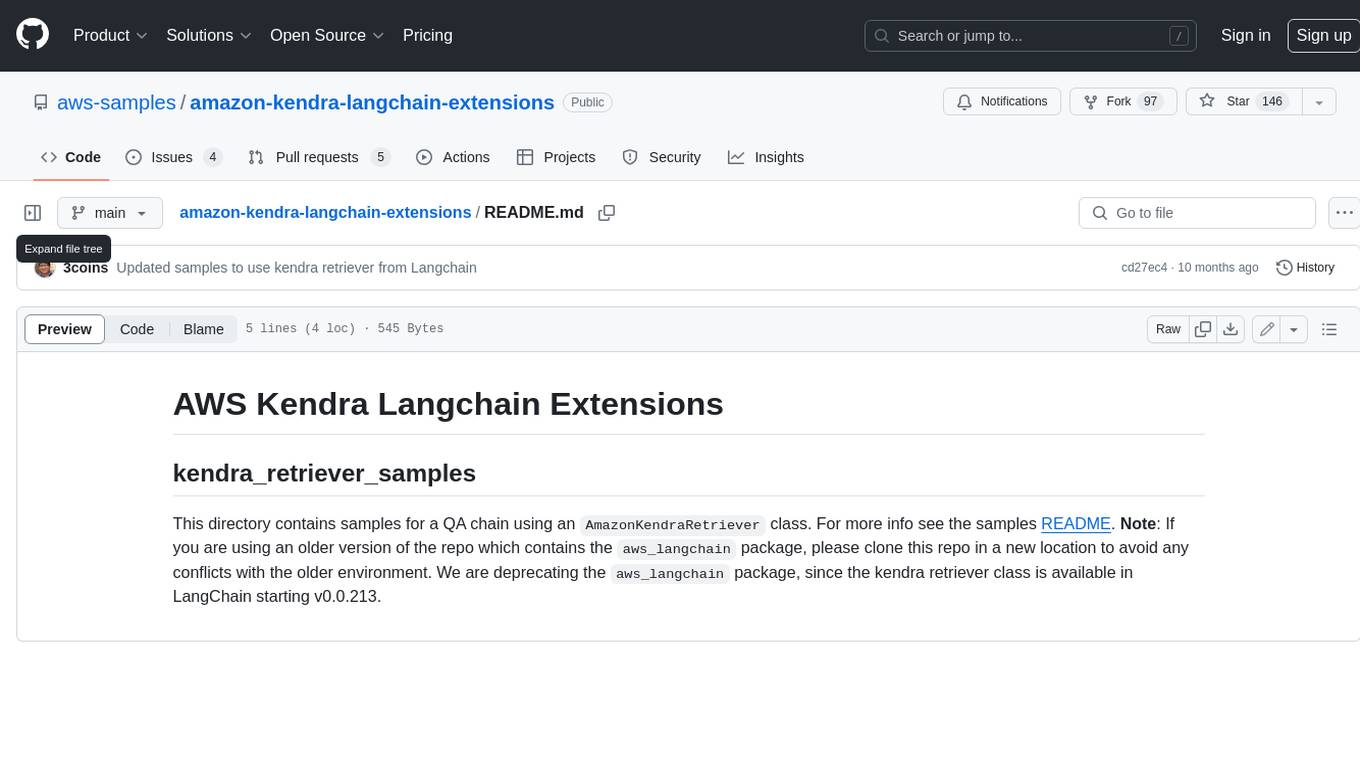Click the Notifications bell button
The height and width of the screenshot is (764, 1360).
point(1002,101)
